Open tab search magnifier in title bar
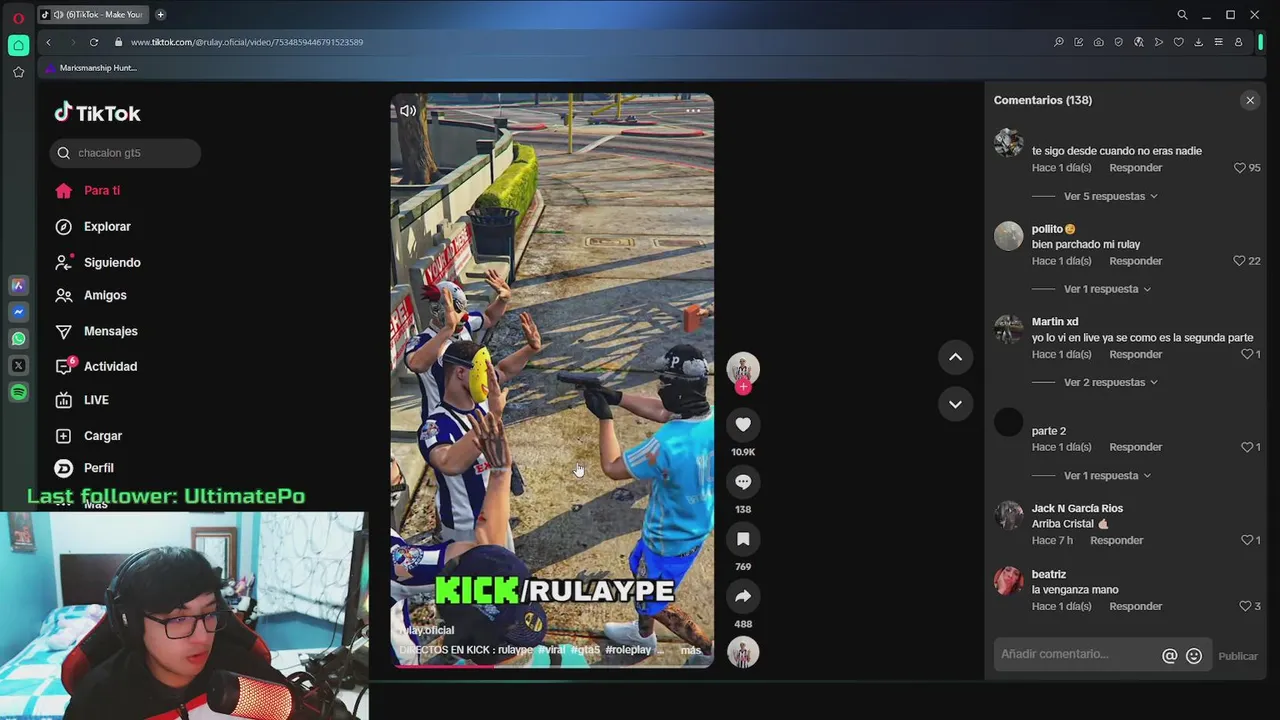The width and height of the screenshot is (1280, 720). pyautogui.click(x=1182, y=15)
